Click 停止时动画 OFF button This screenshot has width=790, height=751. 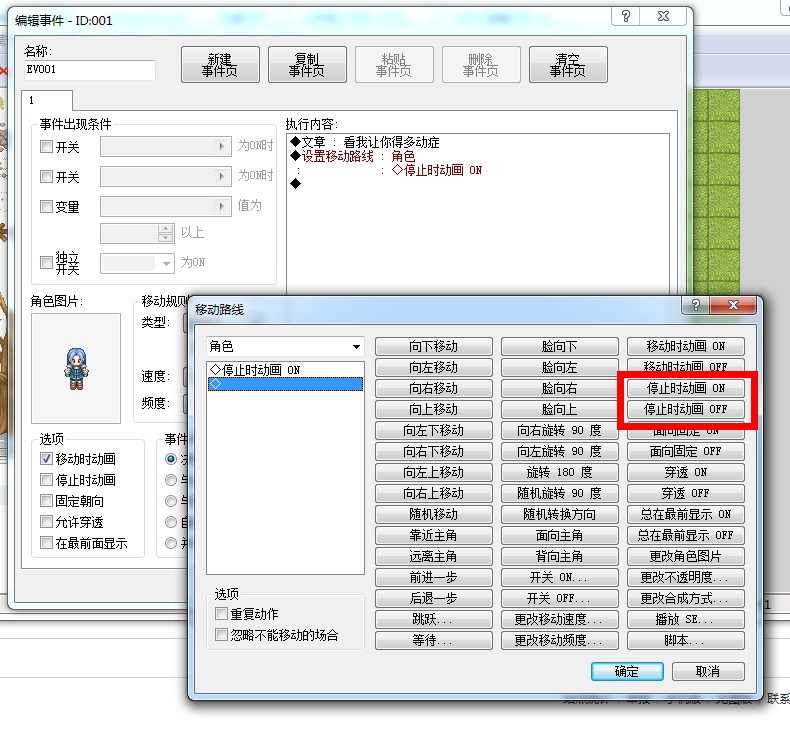point(685,409)
